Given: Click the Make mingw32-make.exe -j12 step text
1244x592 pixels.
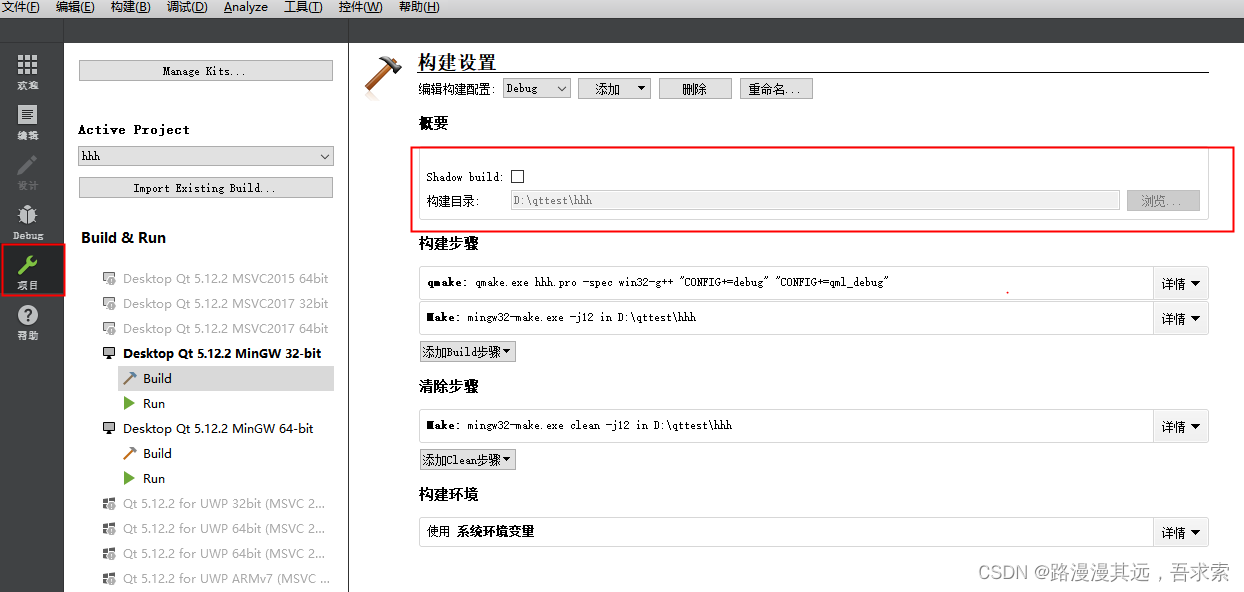Looking at the screenshot, I should coord(561,318).
